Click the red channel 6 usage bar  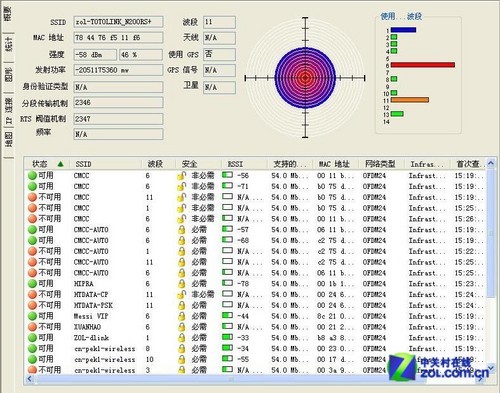[423, 65]
